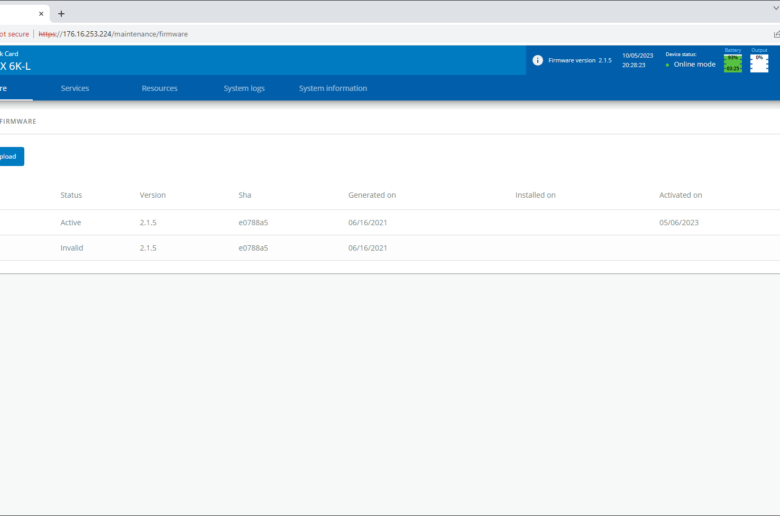
Task: Click the FIRMWARE section heading
Action: point(18,121)
